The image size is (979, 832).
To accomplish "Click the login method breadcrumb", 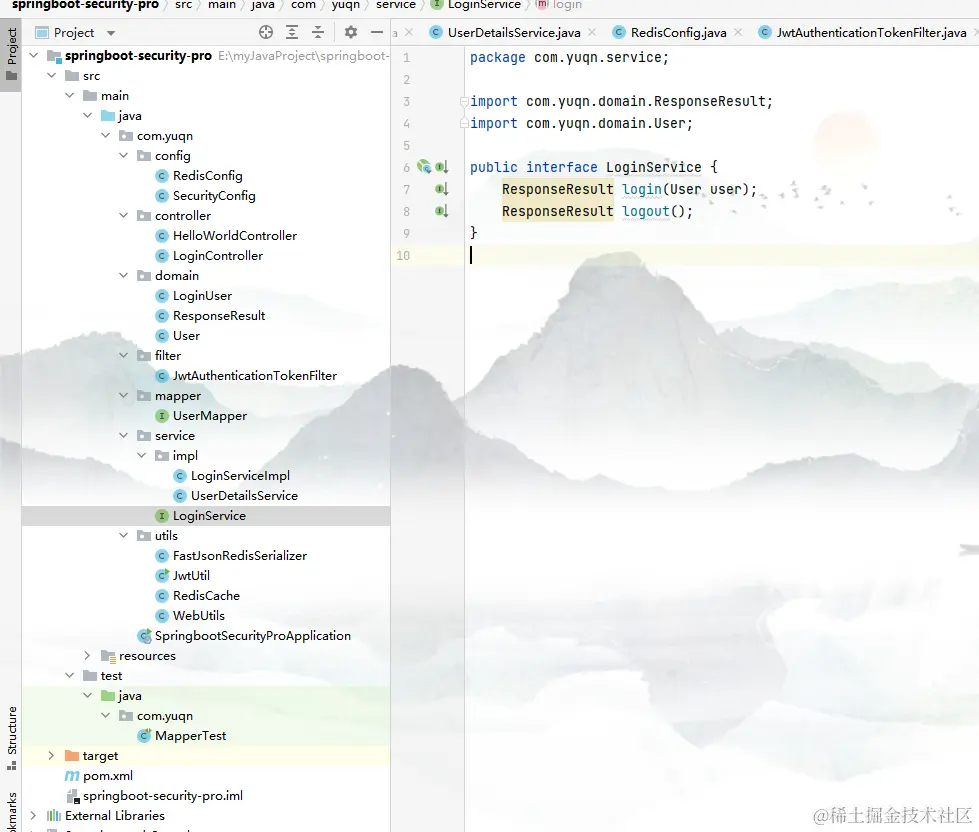I will [x=559, y=5].
